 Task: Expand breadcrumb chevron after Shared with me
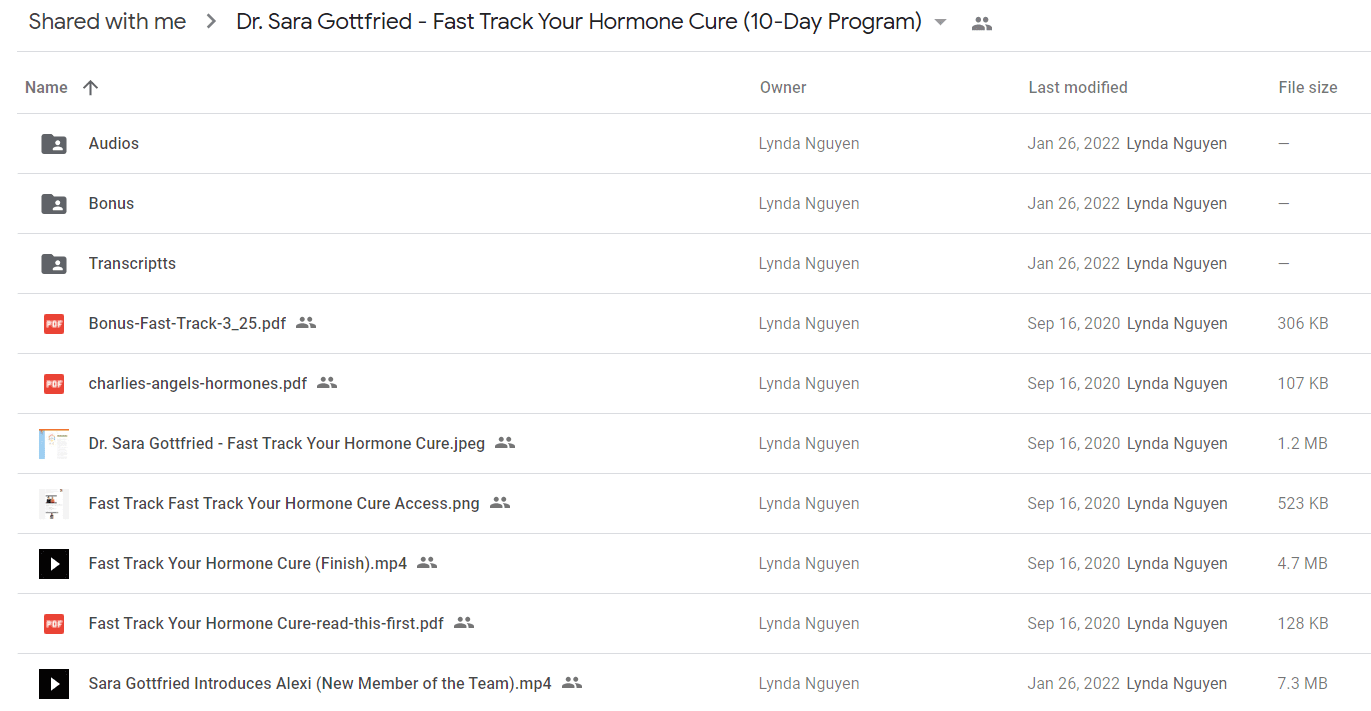[x=211, y=22]
